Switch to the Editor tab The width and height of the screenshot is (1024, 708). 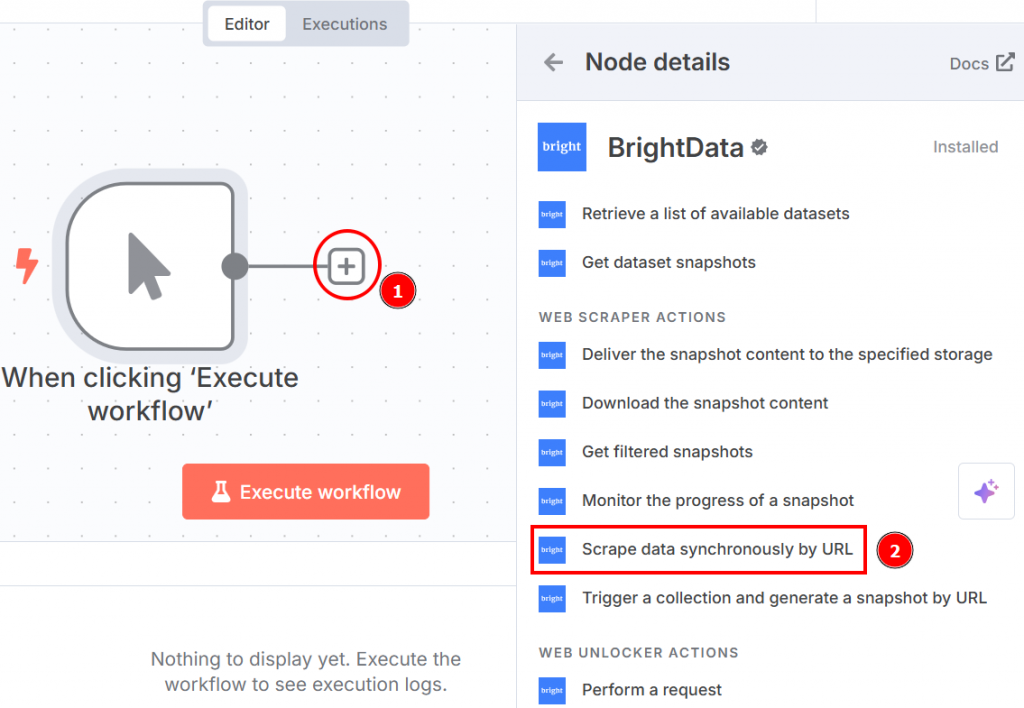(246, 23)
